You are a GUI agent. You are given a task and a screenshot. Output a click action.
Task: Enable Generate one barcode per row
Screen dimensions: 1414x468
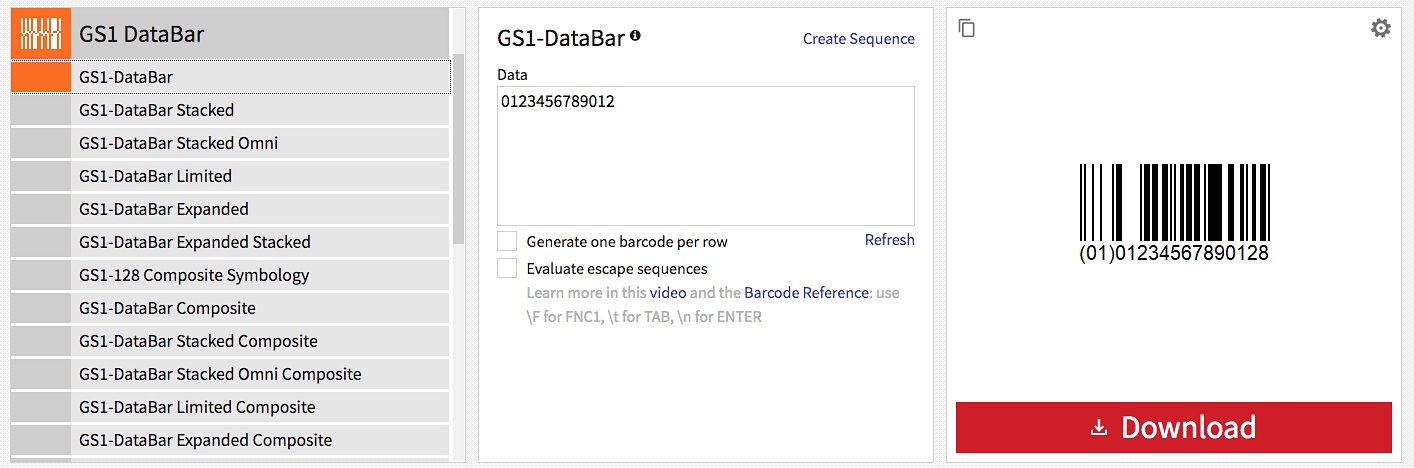pos(508,241)
